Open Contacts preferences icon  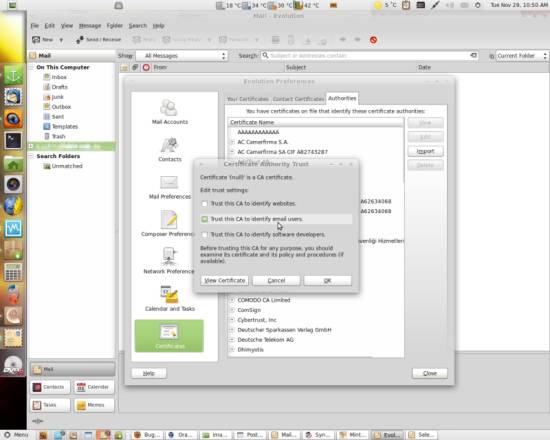[170, 149]
